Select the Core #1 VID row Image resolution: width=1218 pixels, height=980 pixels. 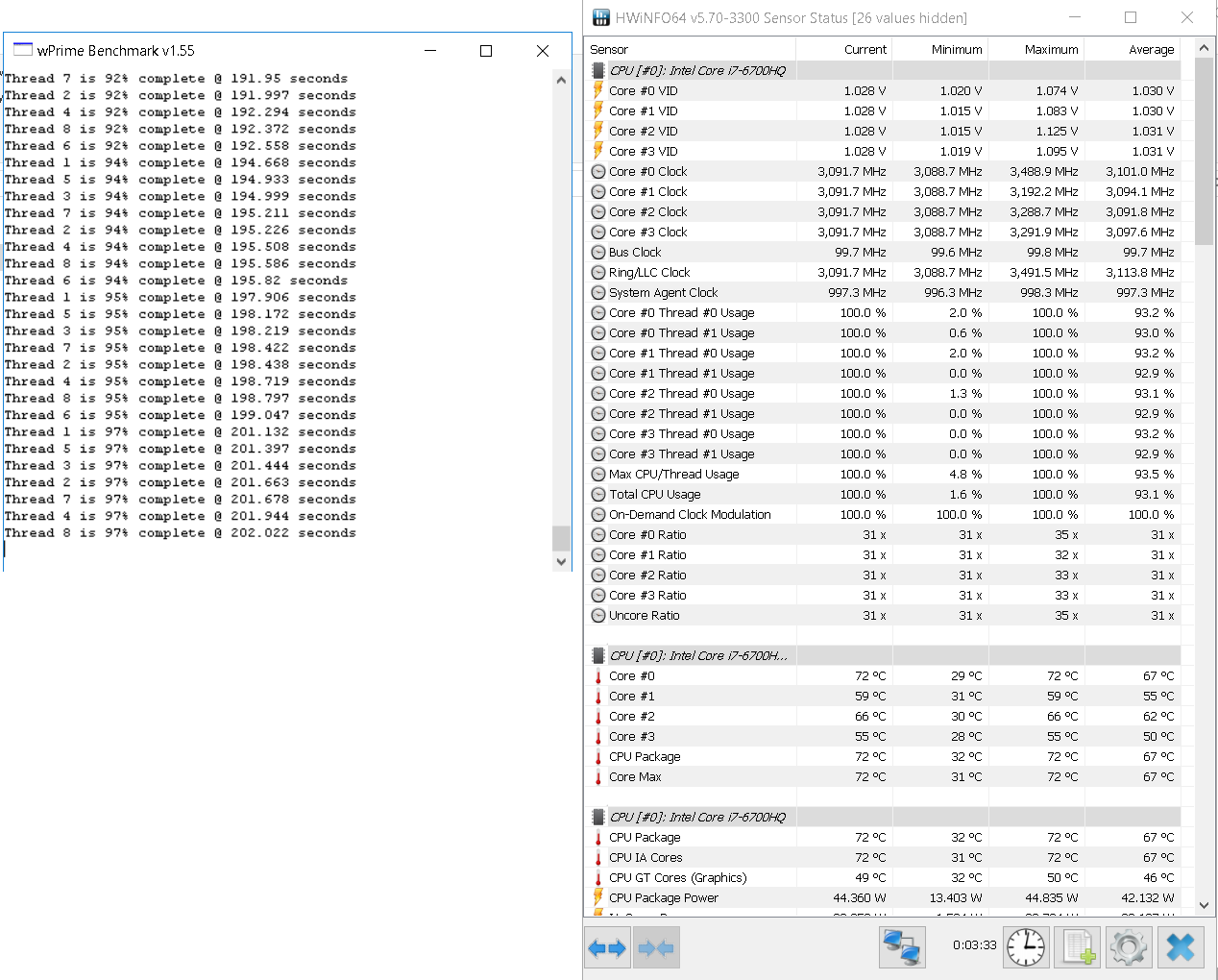coord(883,110)
